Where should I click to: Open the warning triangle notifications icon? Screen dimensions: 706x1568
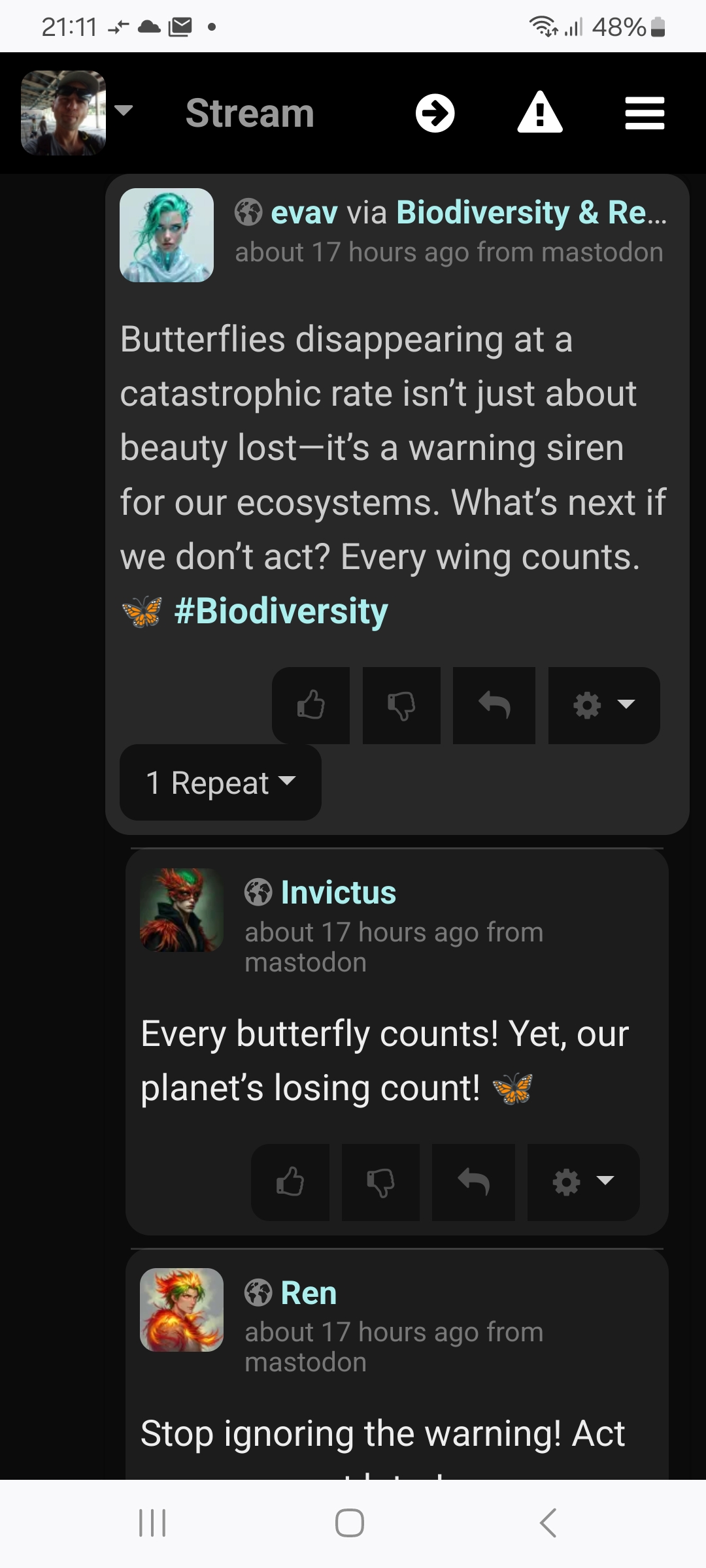coord(540,113)
